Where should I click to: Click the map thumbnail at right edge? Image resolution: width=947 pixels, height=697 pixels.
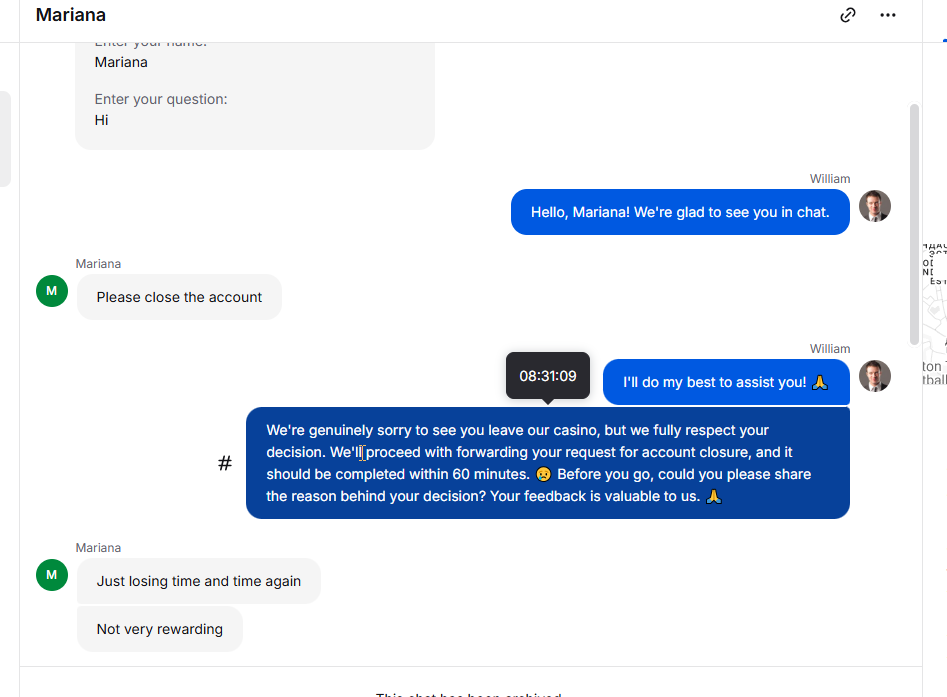click(x=935, y=314)
